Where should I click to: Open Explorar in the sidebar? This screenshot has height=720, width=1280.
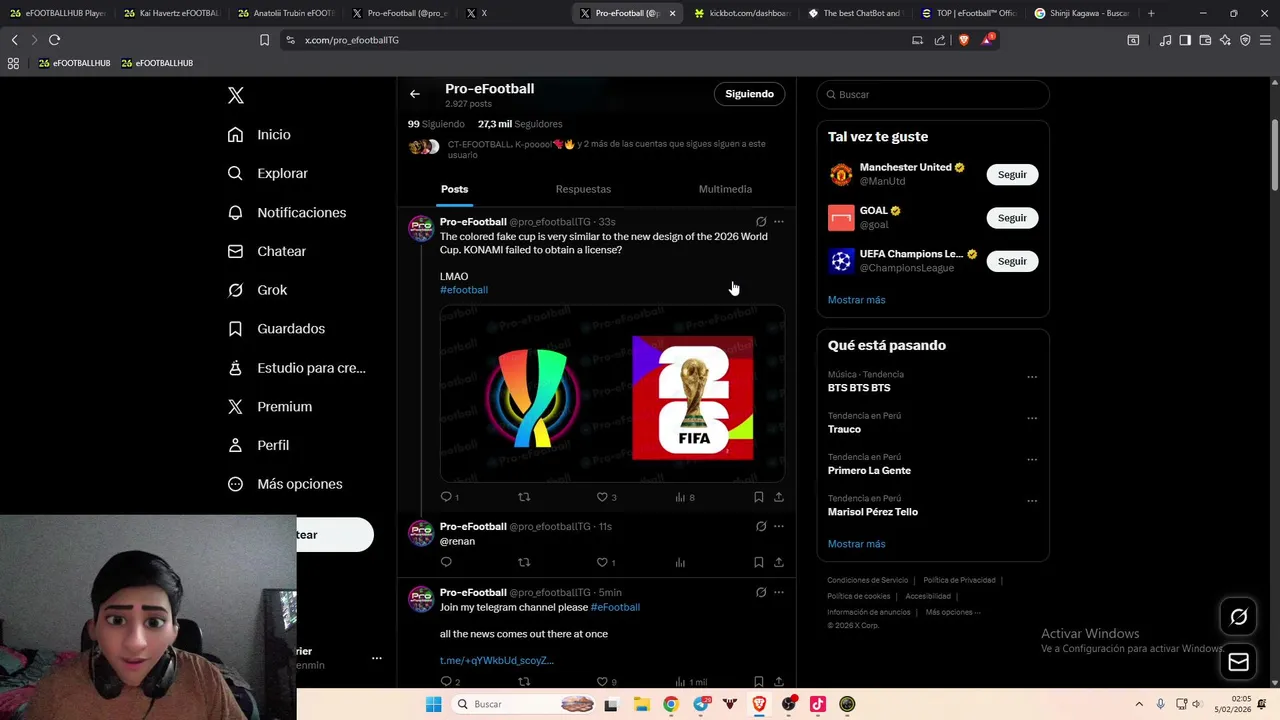click(267, 173)
